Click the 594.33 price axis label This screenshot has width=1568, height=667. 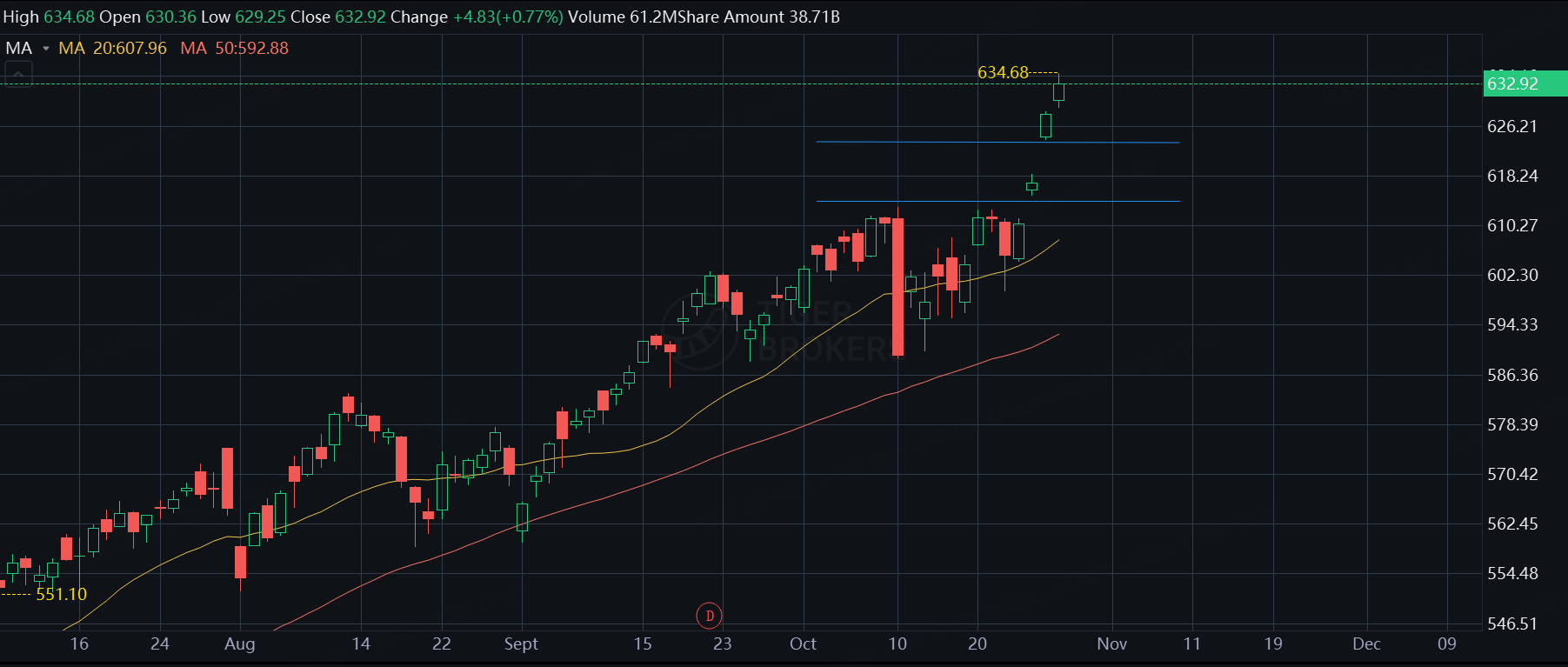point(1512,324)
